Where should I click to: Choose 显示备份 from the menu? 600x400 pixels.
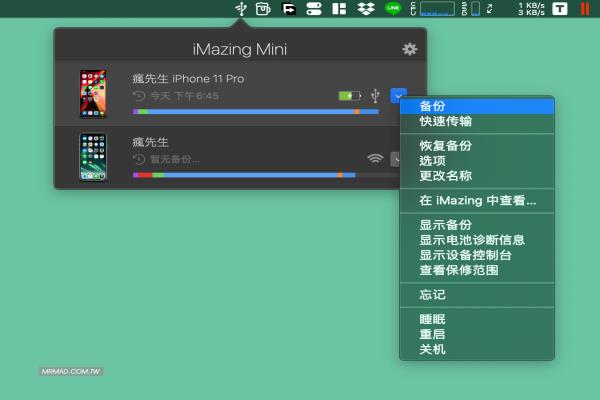[x=477, y=225]
